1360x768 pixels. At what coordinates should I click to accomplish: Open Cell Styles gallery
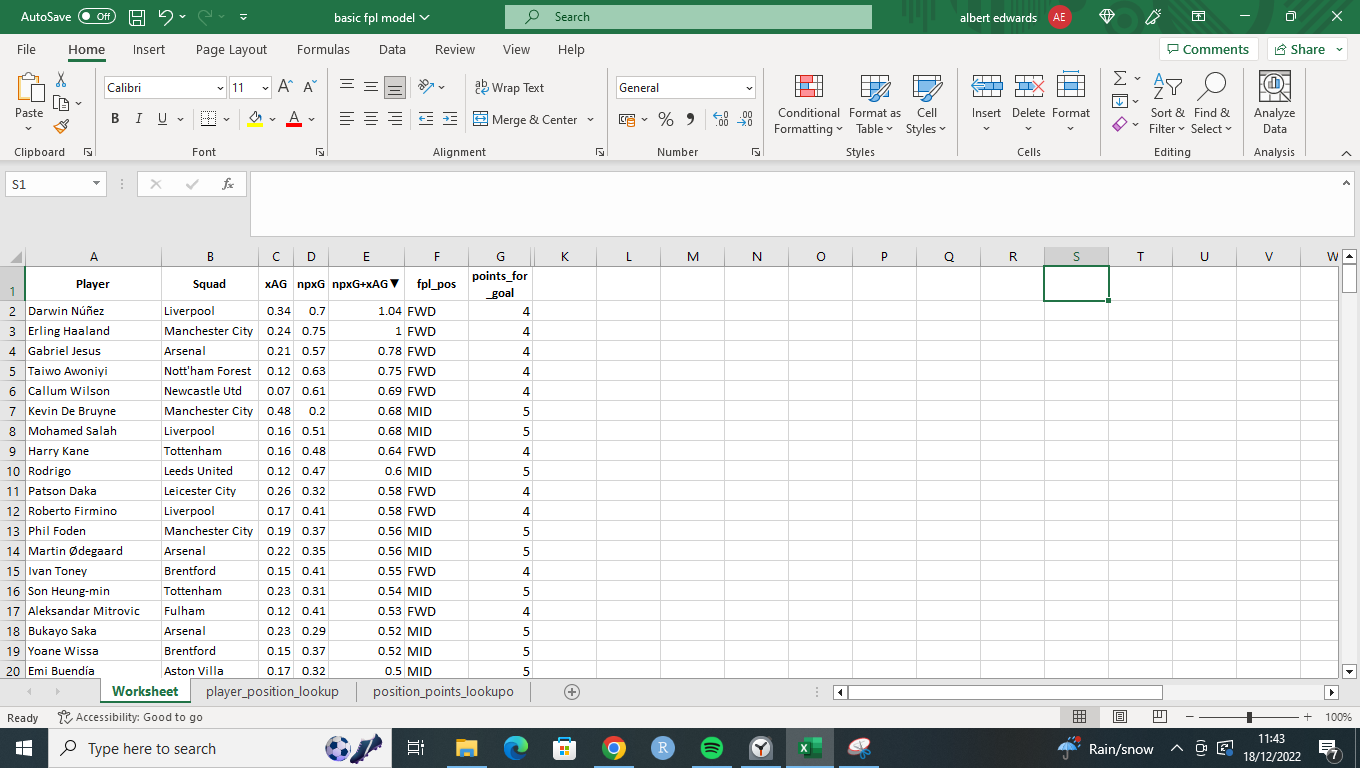(927, 104)
